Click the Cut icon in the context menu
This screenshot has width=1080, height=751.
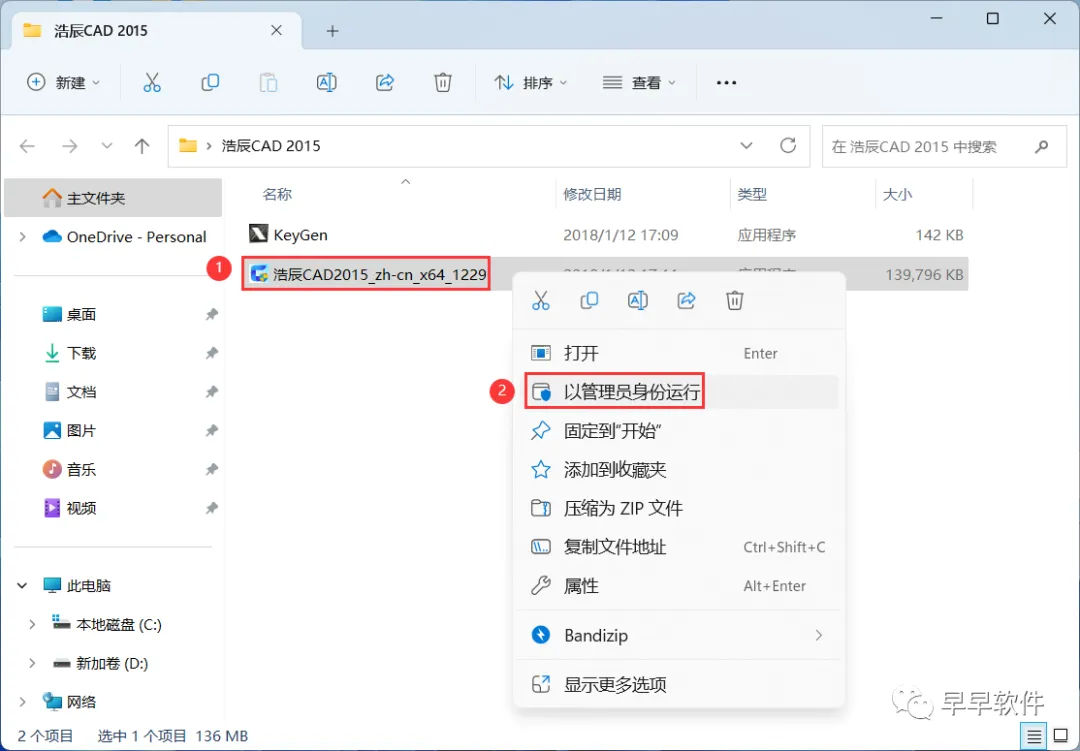(541, 300)
